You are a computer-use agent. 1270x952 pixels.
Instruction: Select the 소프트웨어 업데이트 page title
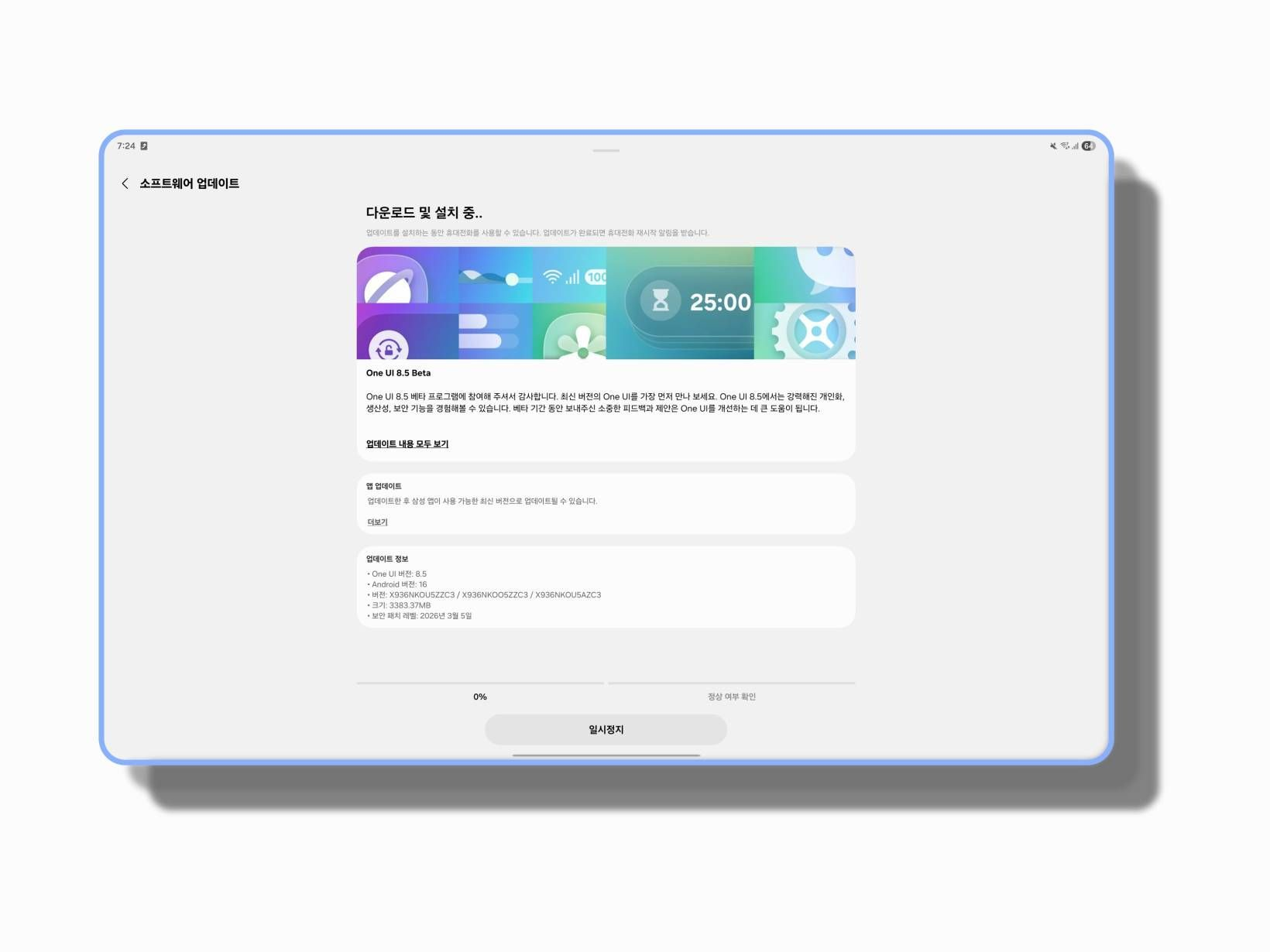[189, 183]
